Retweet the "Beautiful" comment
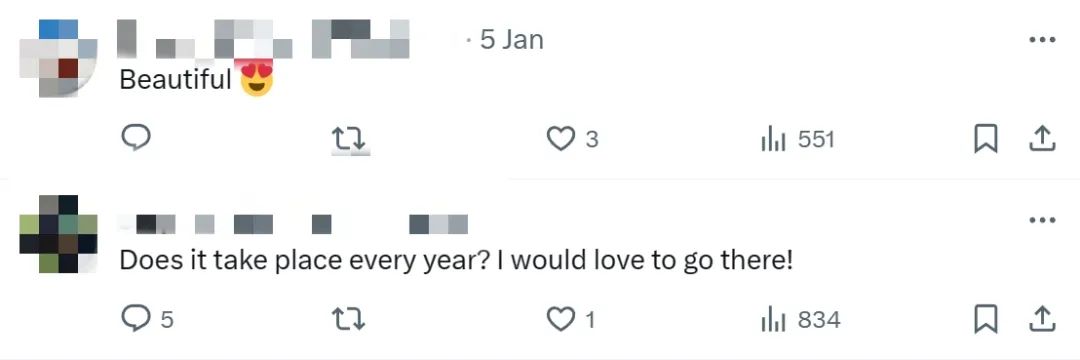This screenshot has width=1080, height=360. point(349,140)
